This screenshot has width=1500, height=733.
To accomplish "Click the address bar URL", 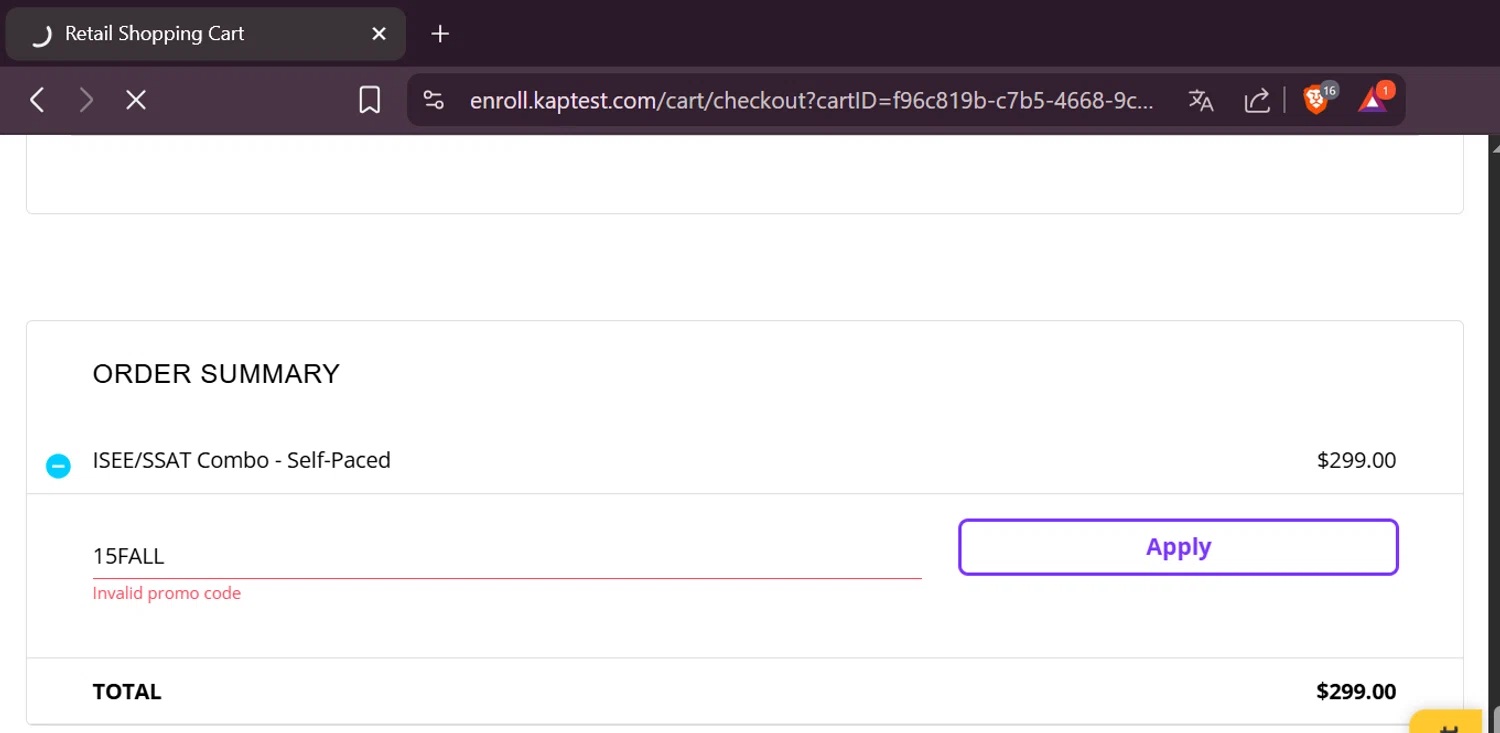I will coord(811,100).
